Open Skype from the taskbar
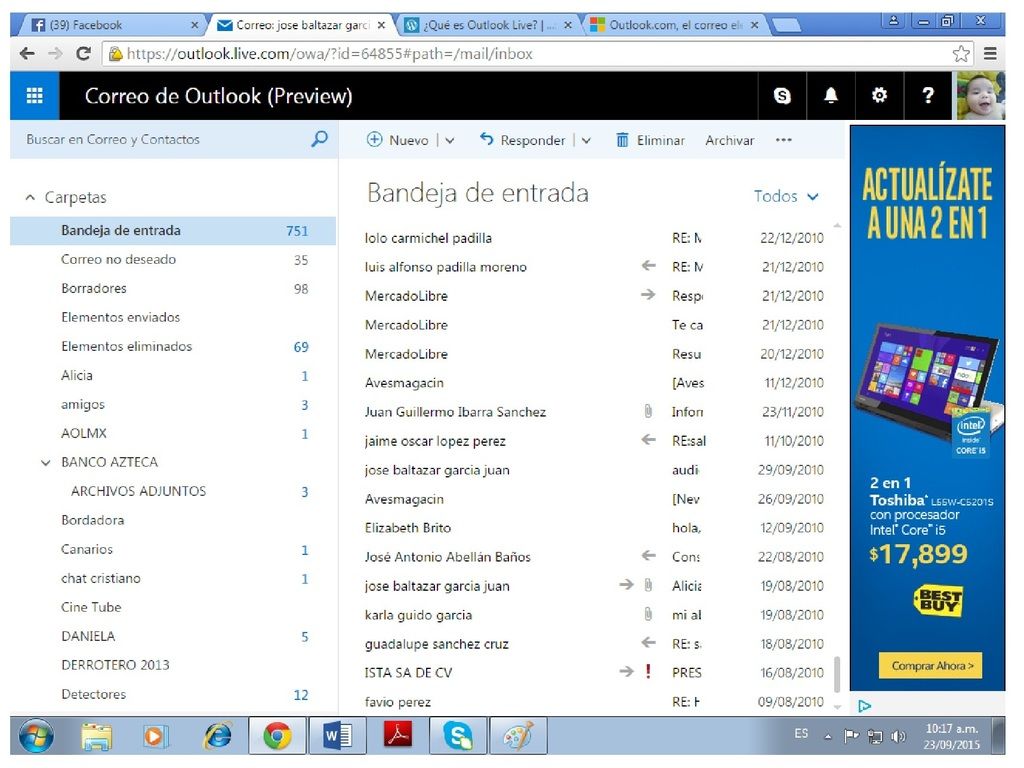1024x768 pixels. [x=458, y=736]
